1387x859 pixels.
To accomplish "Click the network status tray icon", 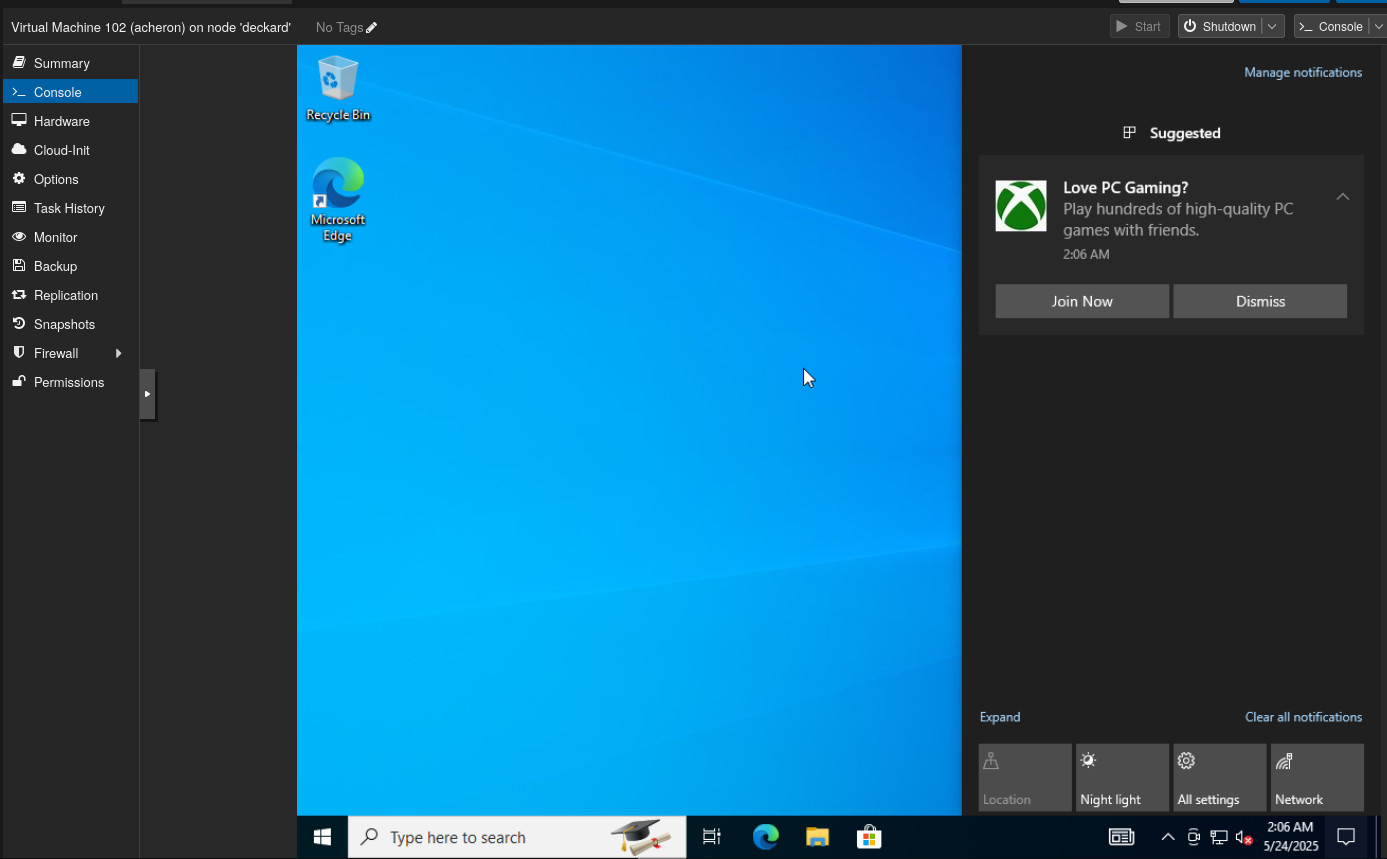I will click(x=1219, y=837).
